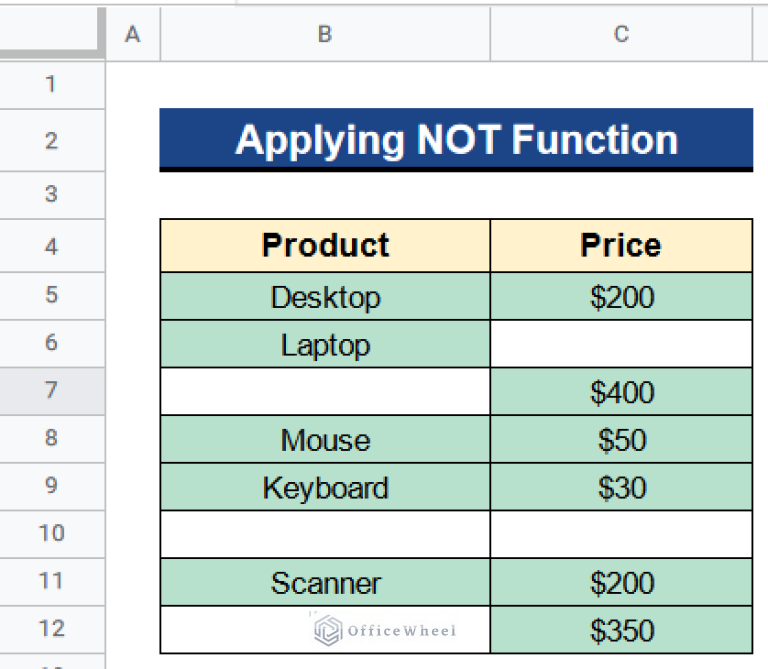Click the $30 price cell
Viewport: 768px width, 669px height.
(x=621, y=488)
